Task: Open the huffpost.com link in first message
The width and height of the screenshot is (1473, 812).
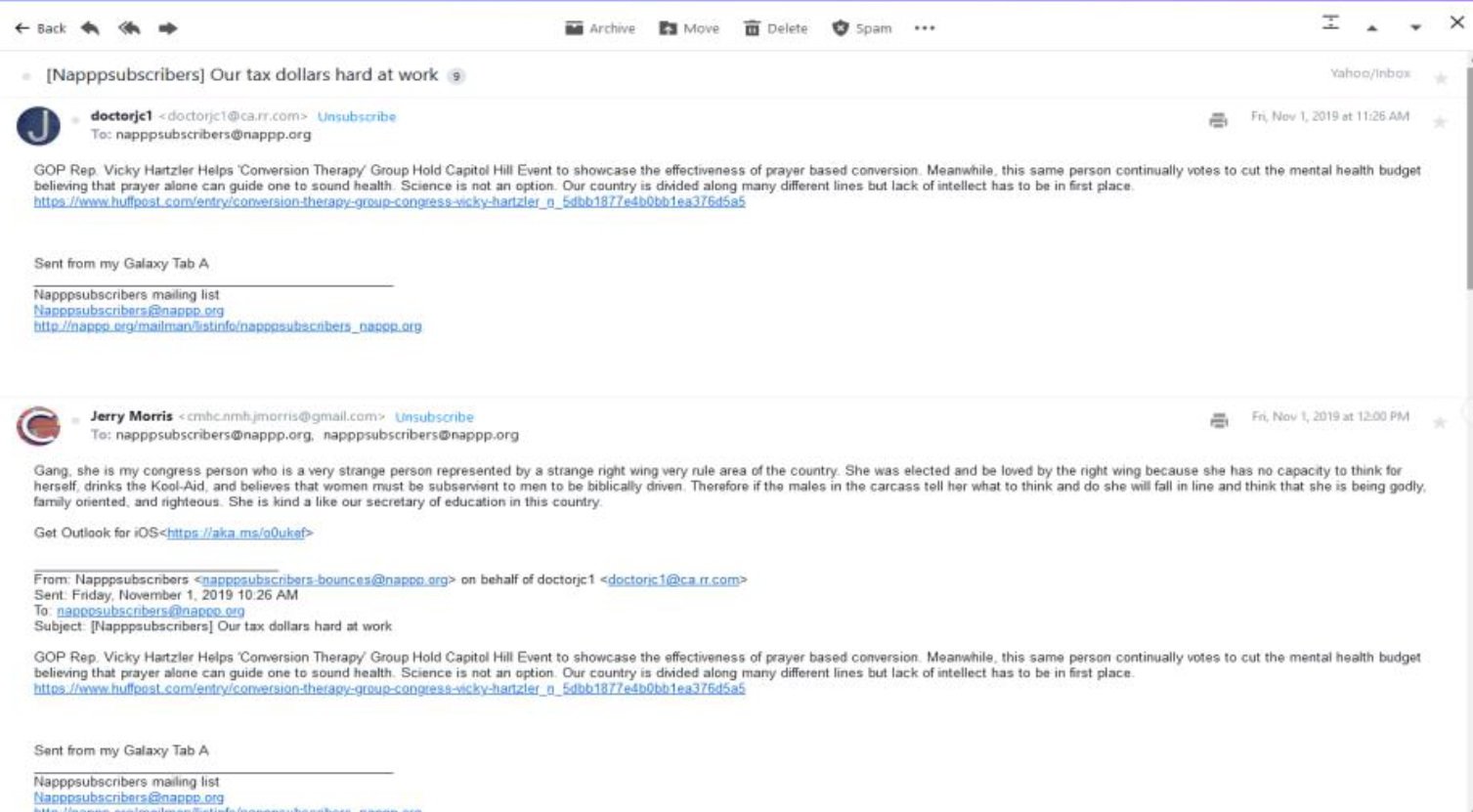Action: coord(389,201)
